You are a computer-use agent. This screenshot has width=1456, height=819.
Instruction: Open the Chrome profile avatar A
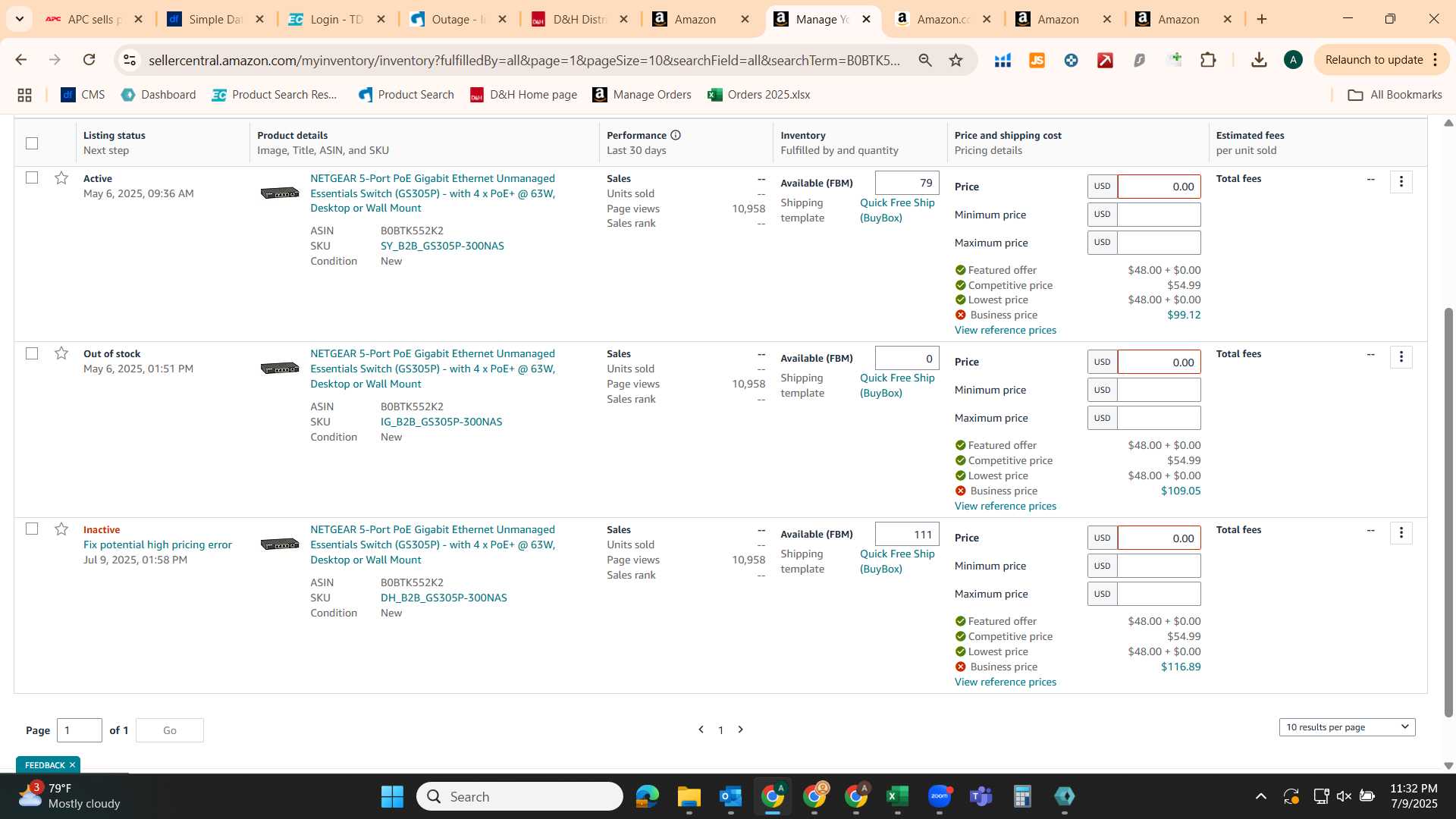[x=1293, y=60]
